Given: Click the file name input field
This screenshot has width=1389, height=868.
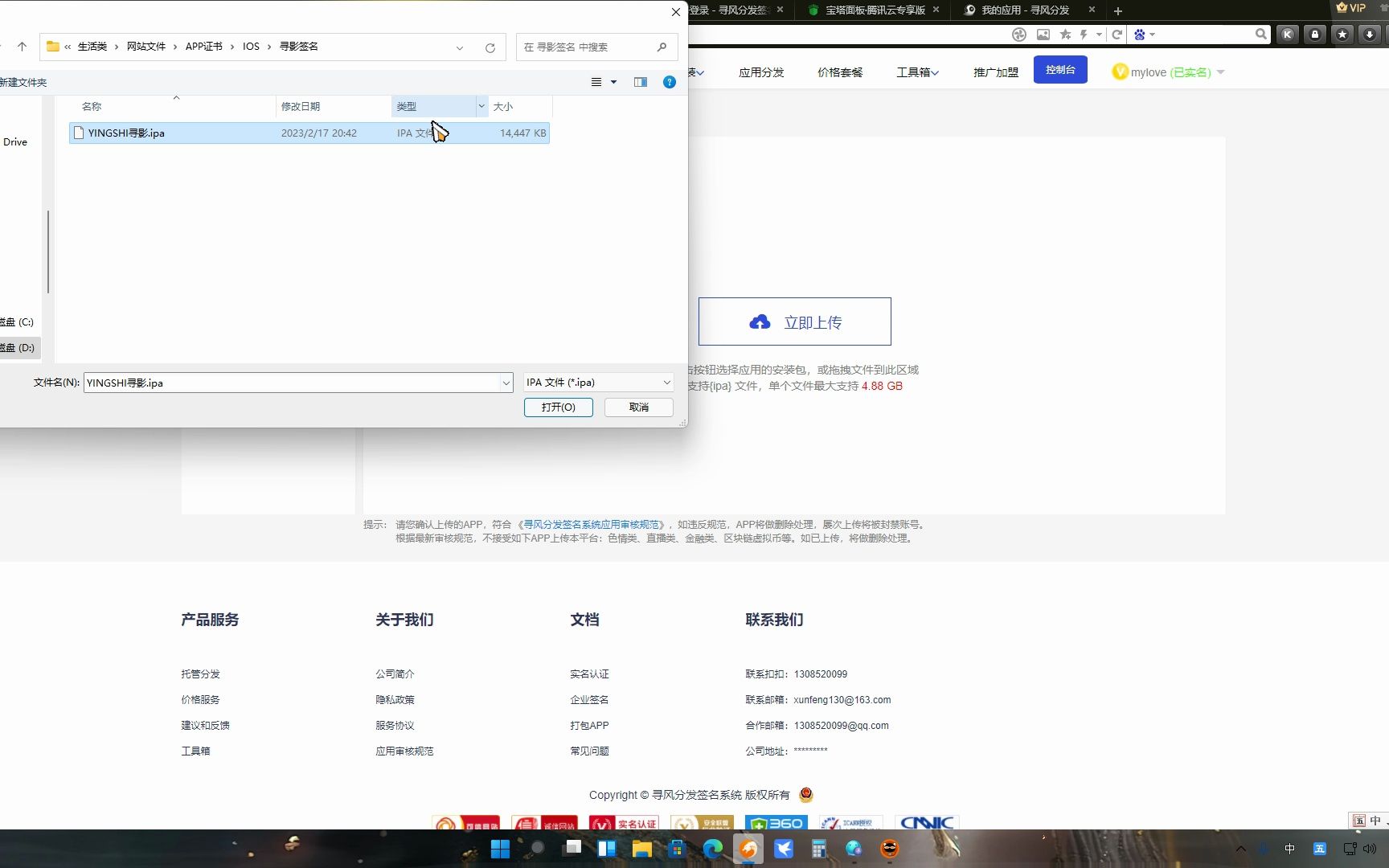Looking at the screenshot, I should [292, 383].
